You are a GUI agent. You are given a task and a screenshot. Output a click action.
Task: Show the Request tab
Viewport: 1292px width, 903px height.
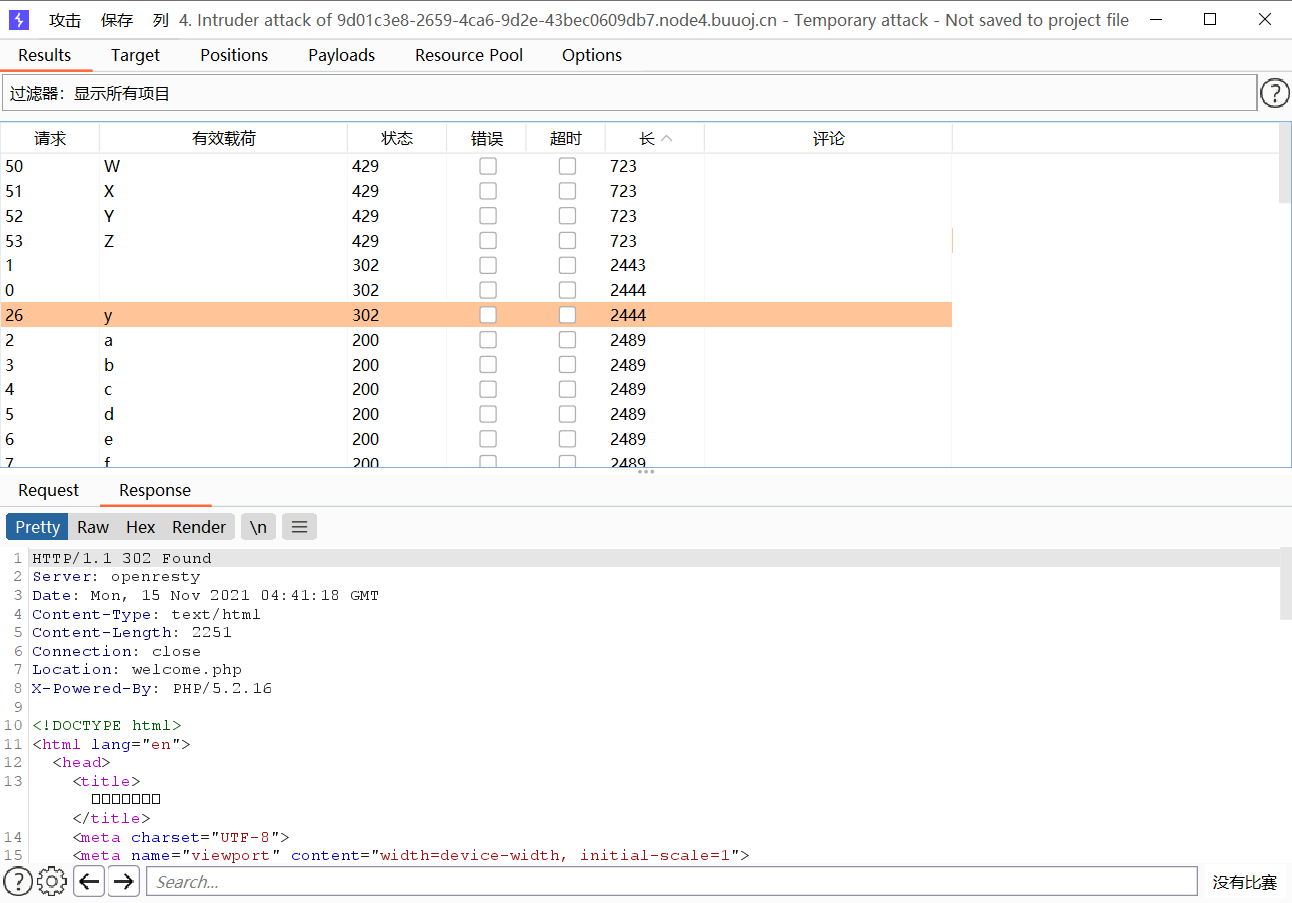[48, 490]
